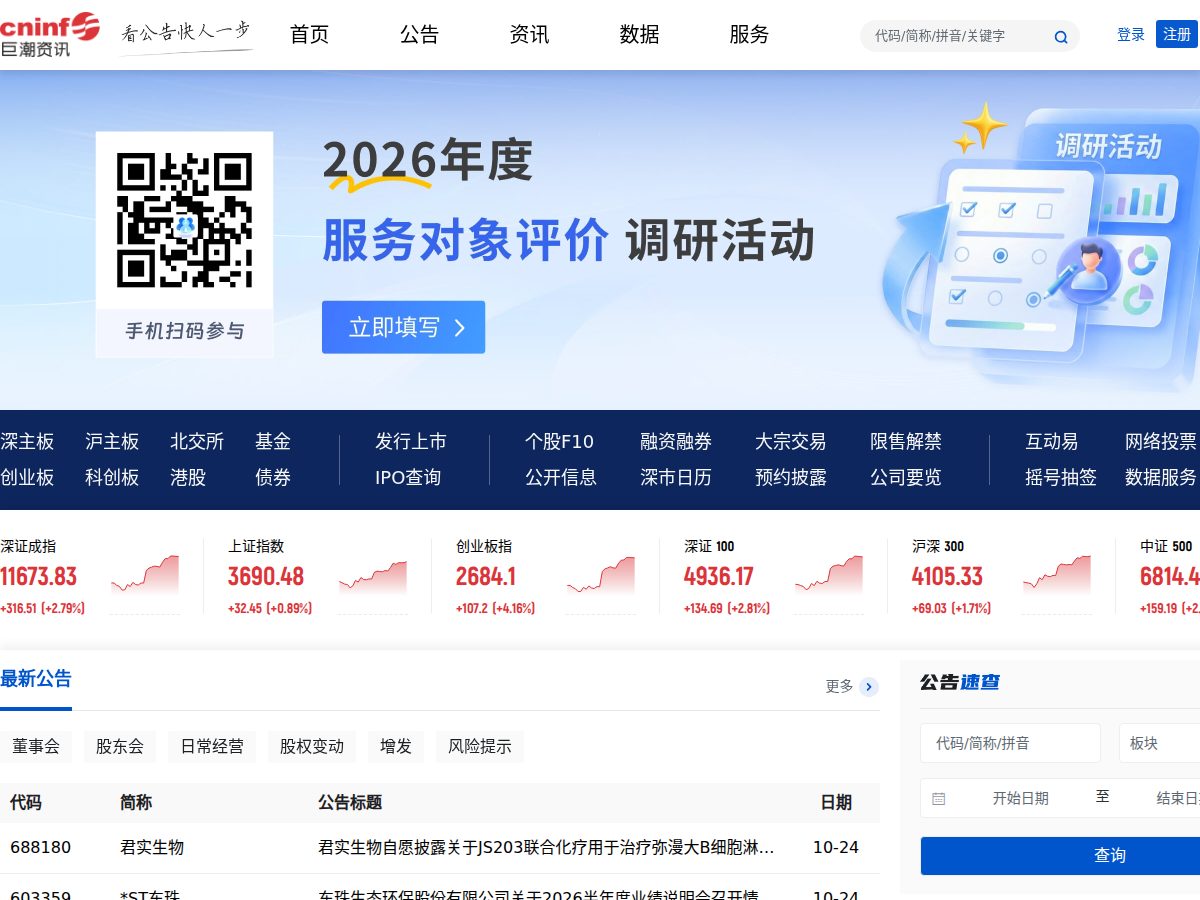Open 公开信息 link
The image size is (1200, 900).
tap(561, 477)
